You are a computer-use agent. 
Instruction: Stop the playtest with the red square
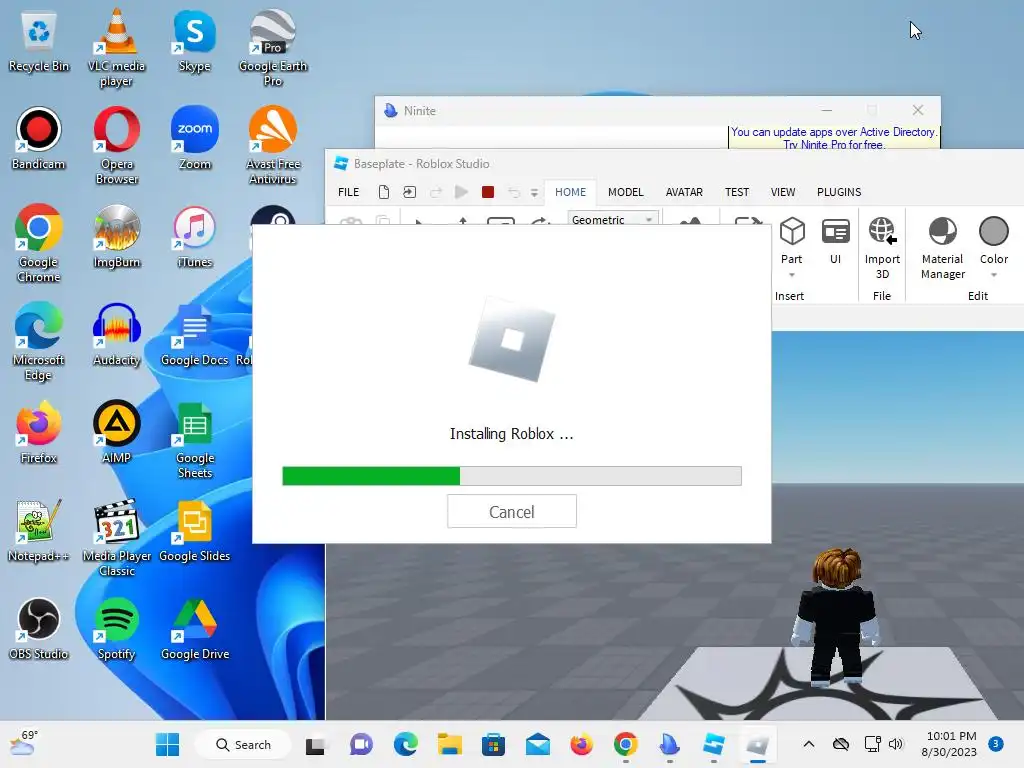(x=487, y=192)
